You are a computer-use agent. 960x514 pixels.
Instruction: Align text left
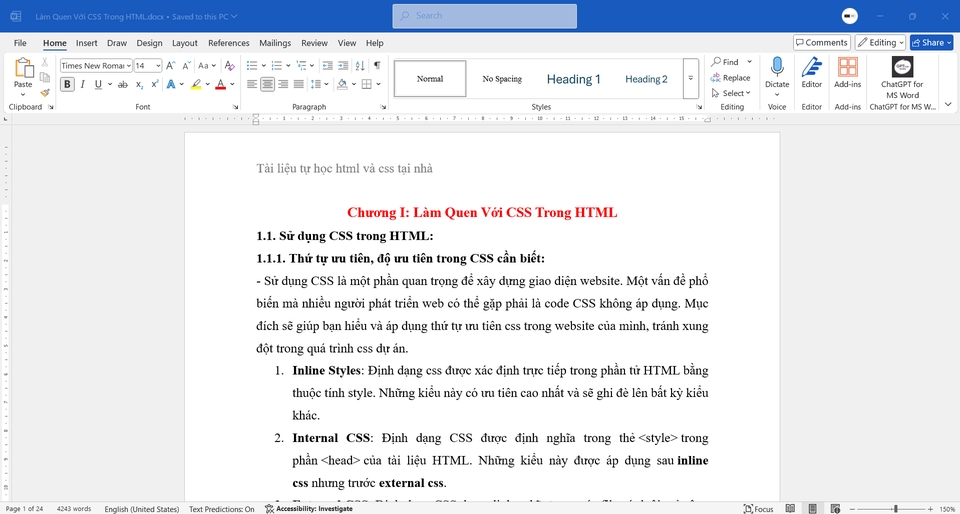pyautogui.click(x=252, y=84)
